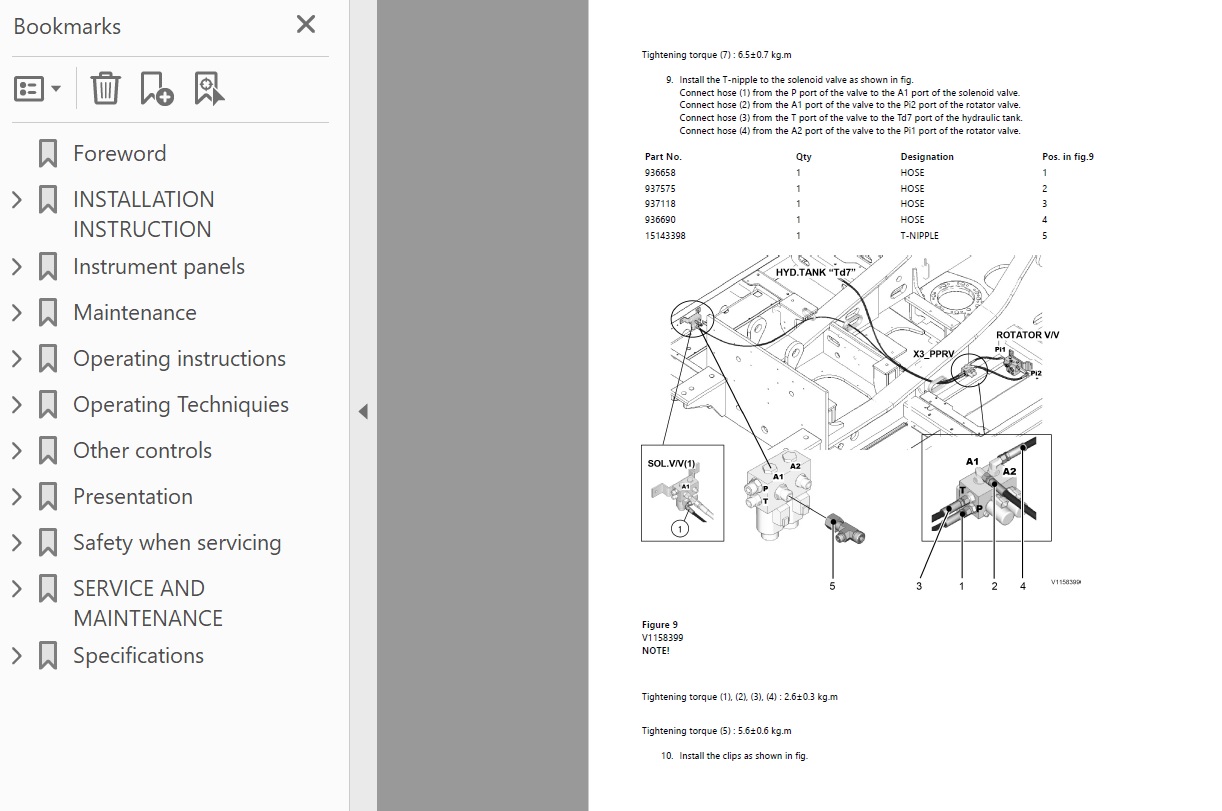Viewport: 1222px width, 811px height.
Task: Expand the Instrument panels bookmark
Action: (16, 267)
